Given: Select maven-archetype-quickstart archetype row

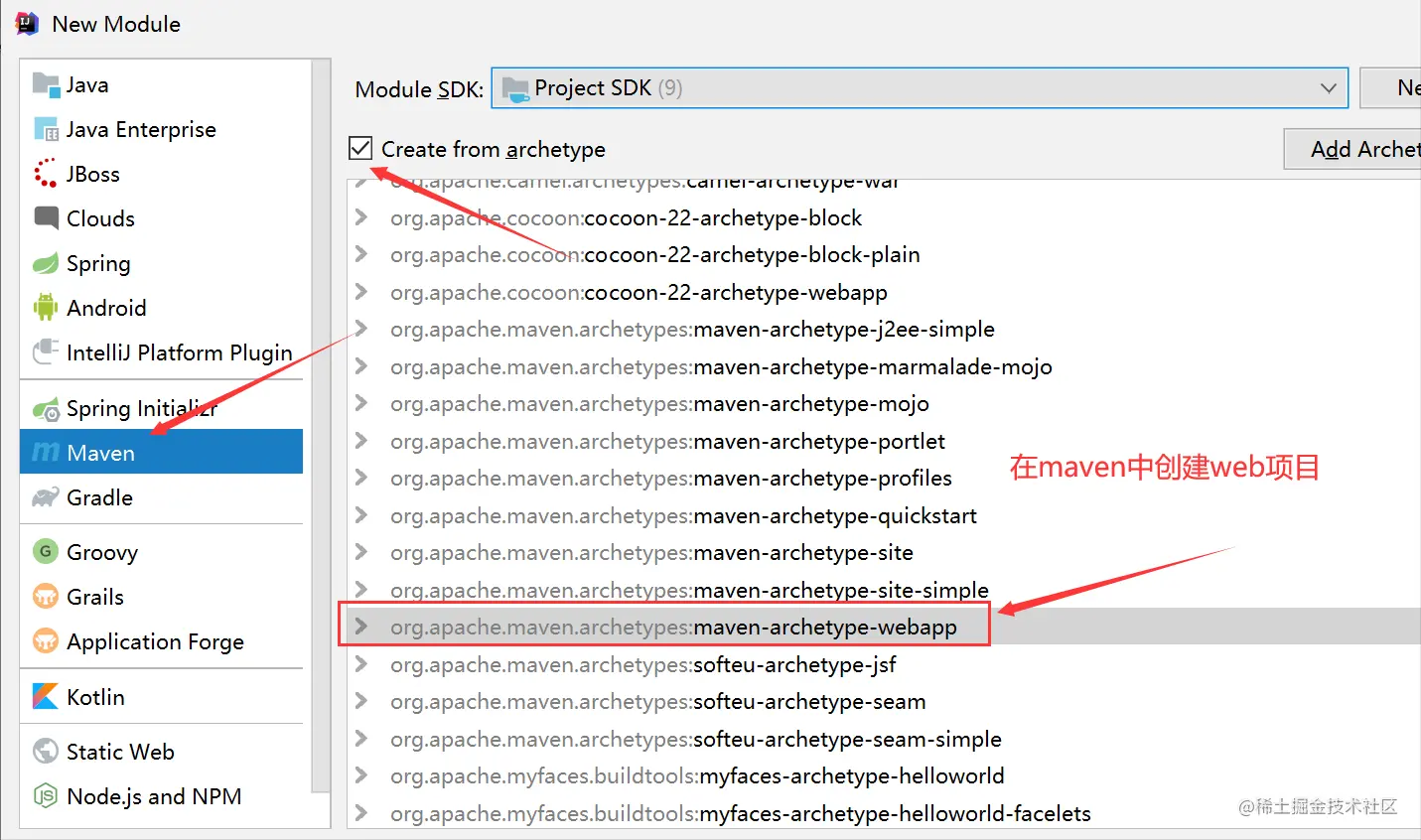Looking at the screenshot, I should click(884, 515).
